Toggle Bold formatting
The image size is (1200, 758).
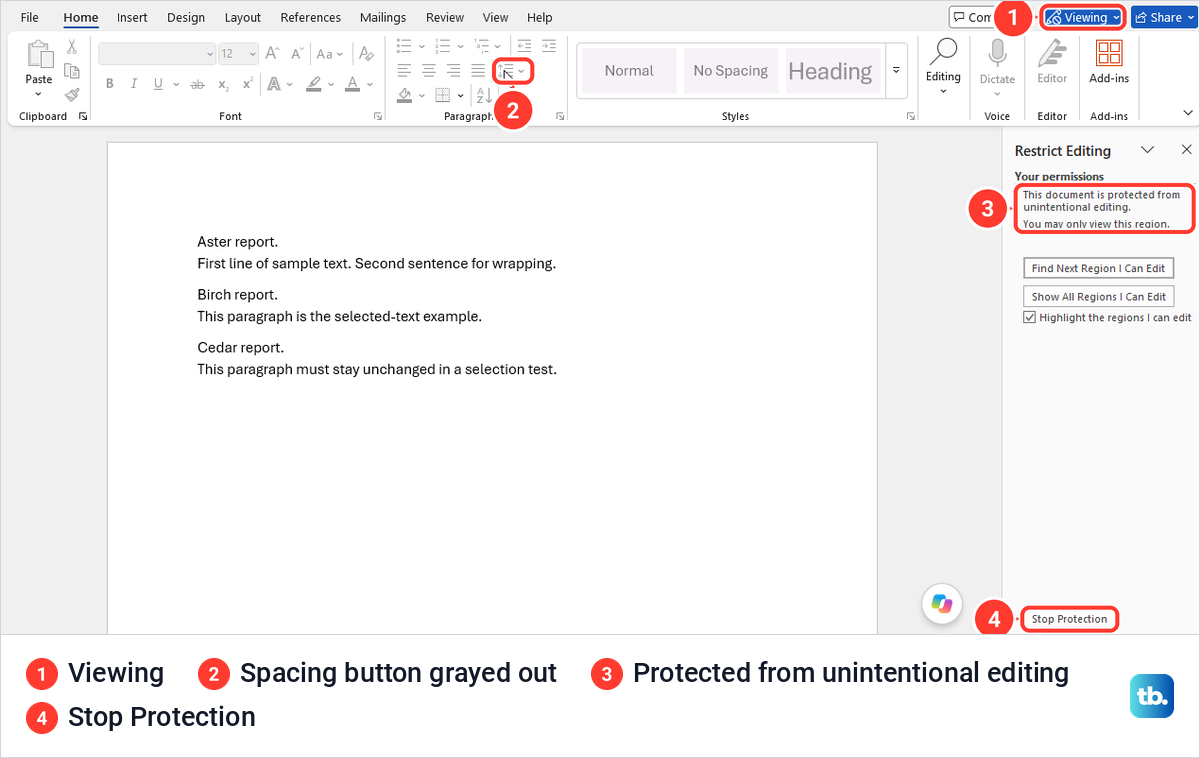[109, 84]
